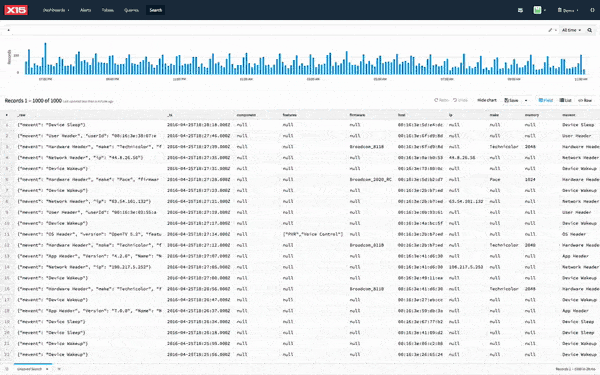Screen dimensions: 600x375
Task: Switch to Field view
Action: 546,100
